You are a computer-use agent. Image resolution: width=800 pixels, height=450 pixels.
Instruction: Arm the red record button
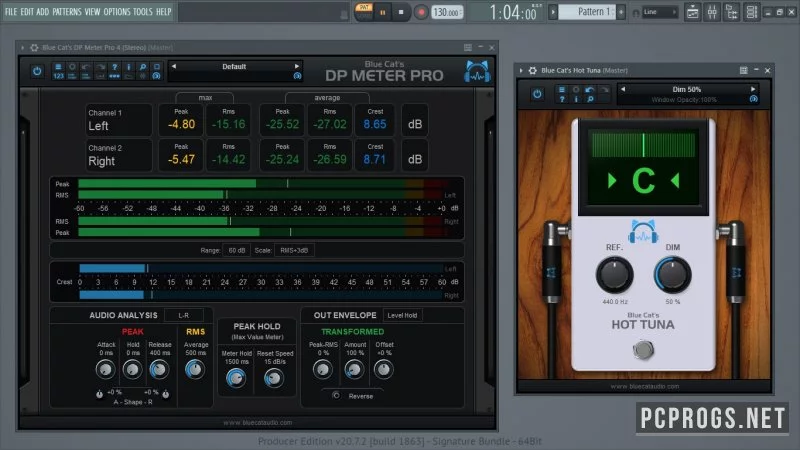pos(420,12)
